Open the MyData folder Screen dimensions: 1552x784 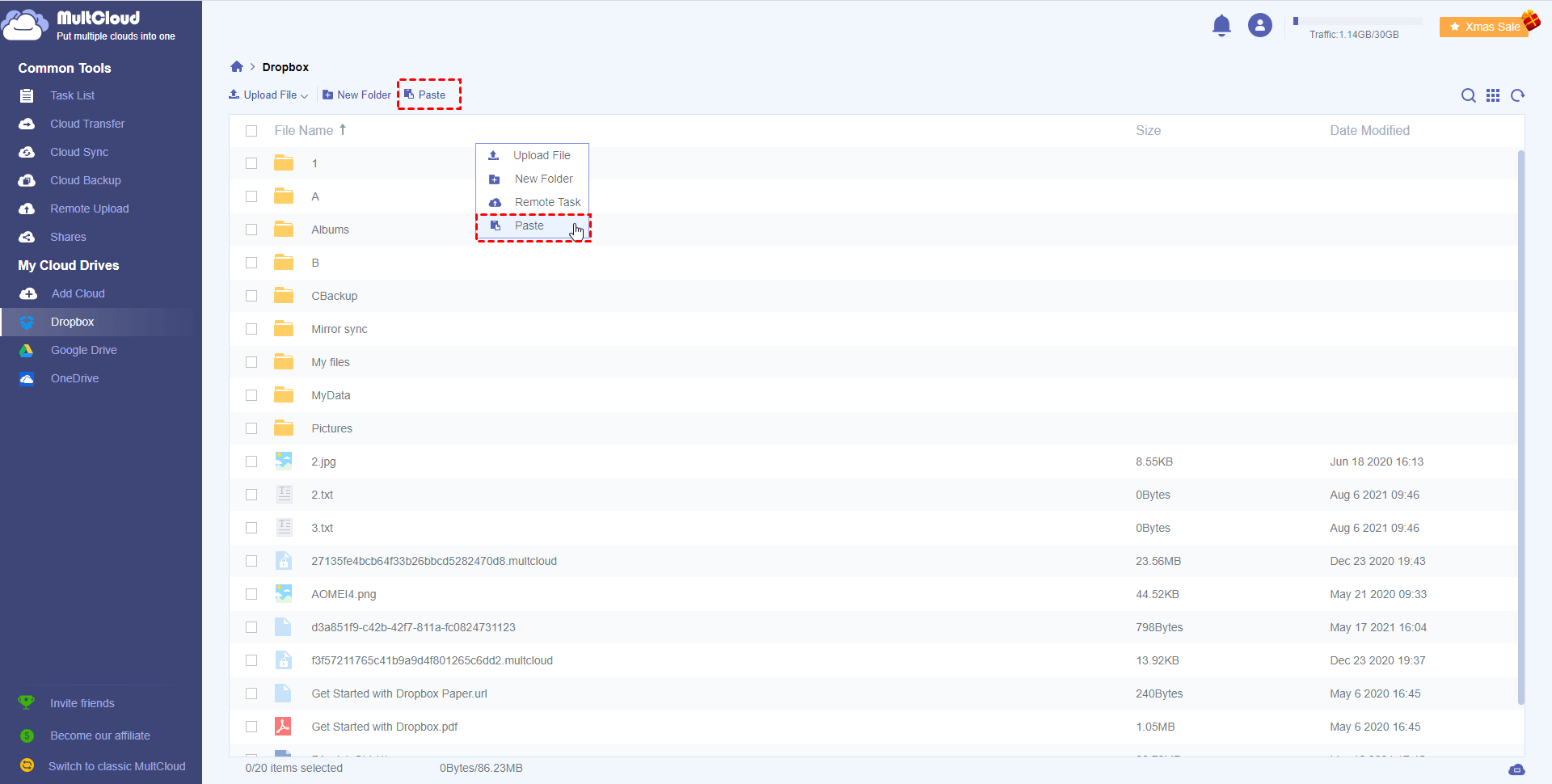click(331, 395)
